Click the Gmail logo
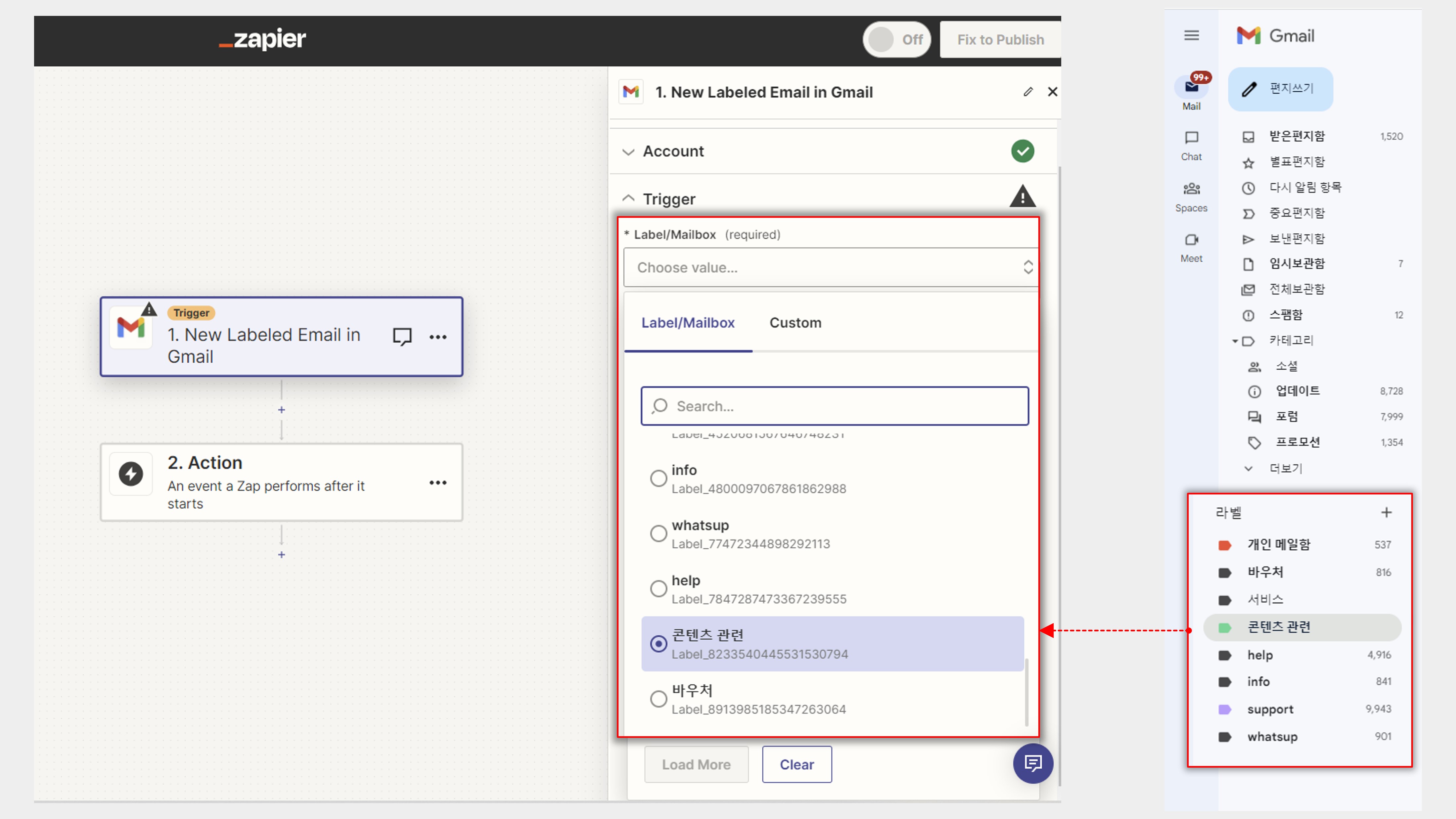 (1275, 36)
